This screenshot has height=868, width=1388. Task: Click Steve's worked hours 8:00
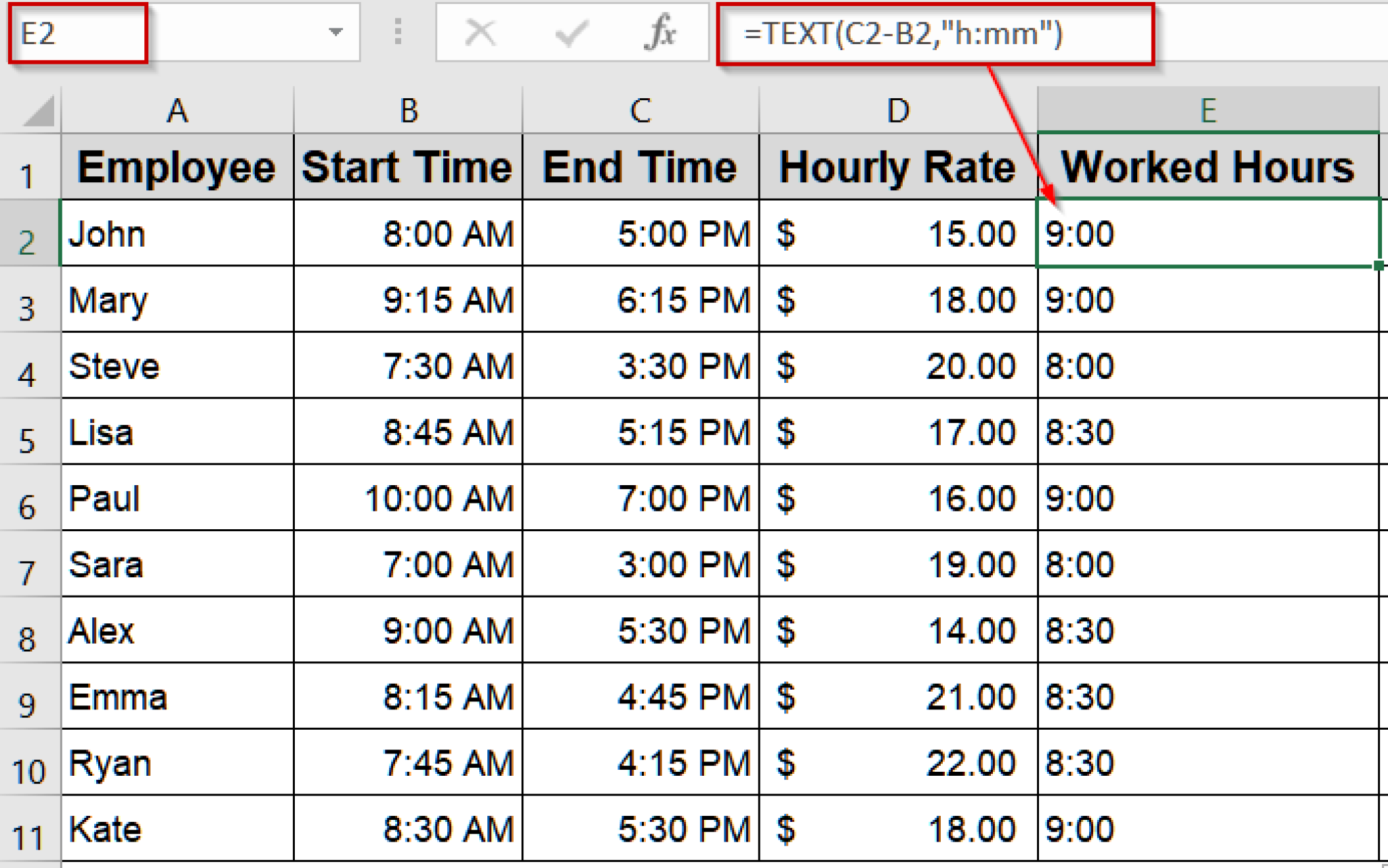tap(1208, 365)
